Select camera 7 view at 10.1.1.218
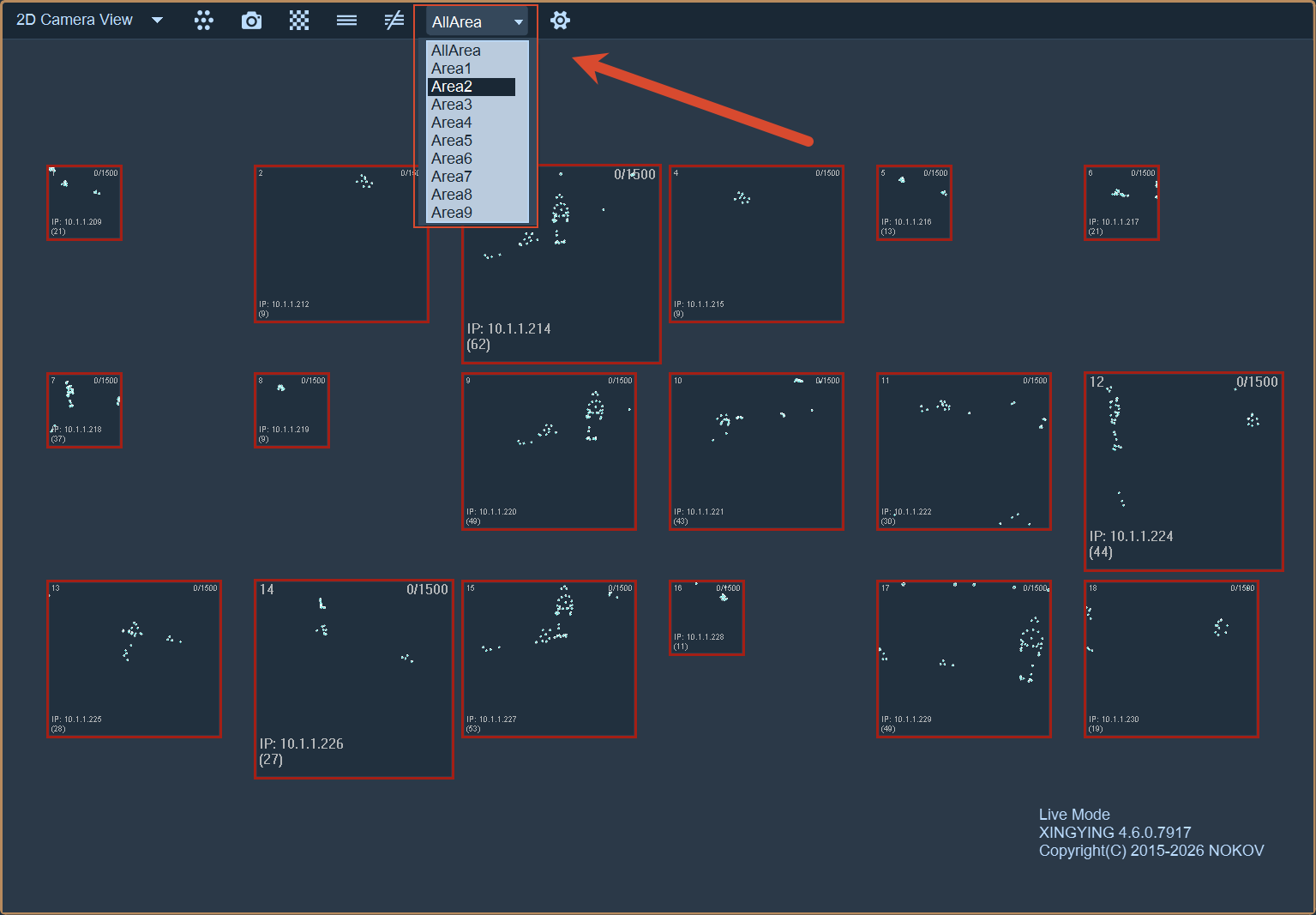The height and width of the screenshot is (915, 1316). [x=84, y=410]
